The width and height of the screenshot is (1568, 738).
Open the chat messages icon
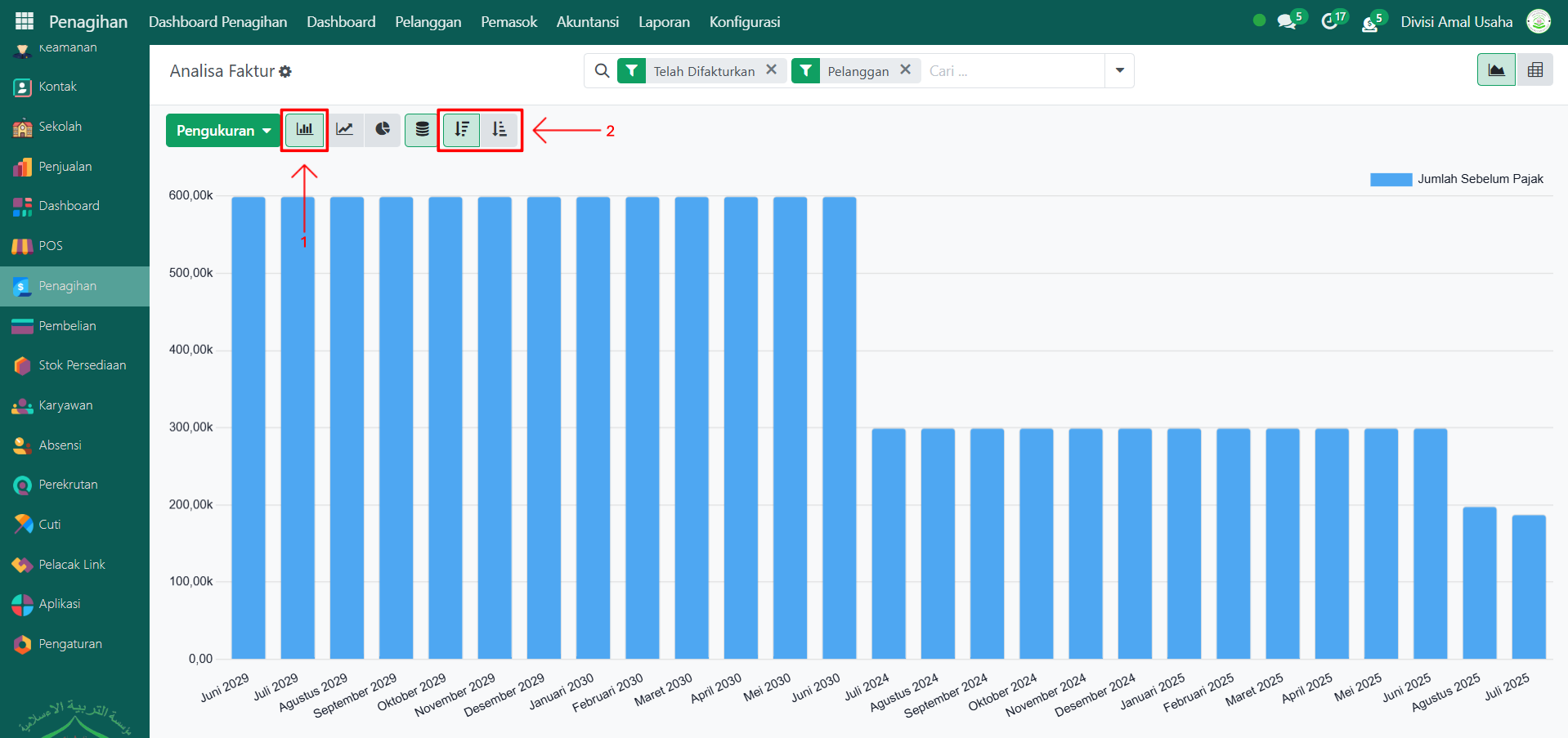[1287, 22]
